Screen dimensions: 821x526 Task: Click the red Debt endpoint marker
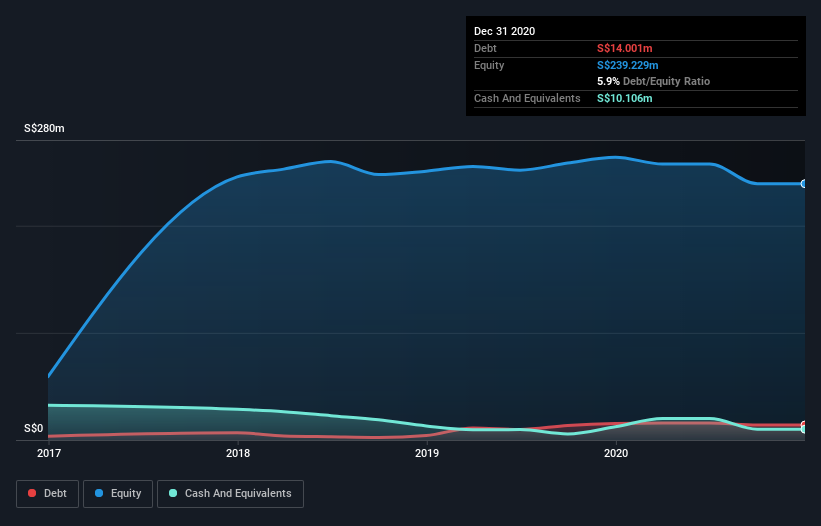(804, 424)
